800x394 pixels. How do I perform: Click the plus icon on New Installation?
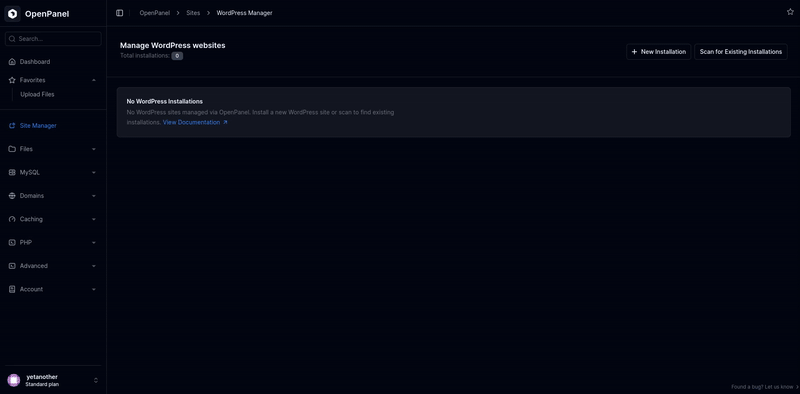[x=634, y=52]
